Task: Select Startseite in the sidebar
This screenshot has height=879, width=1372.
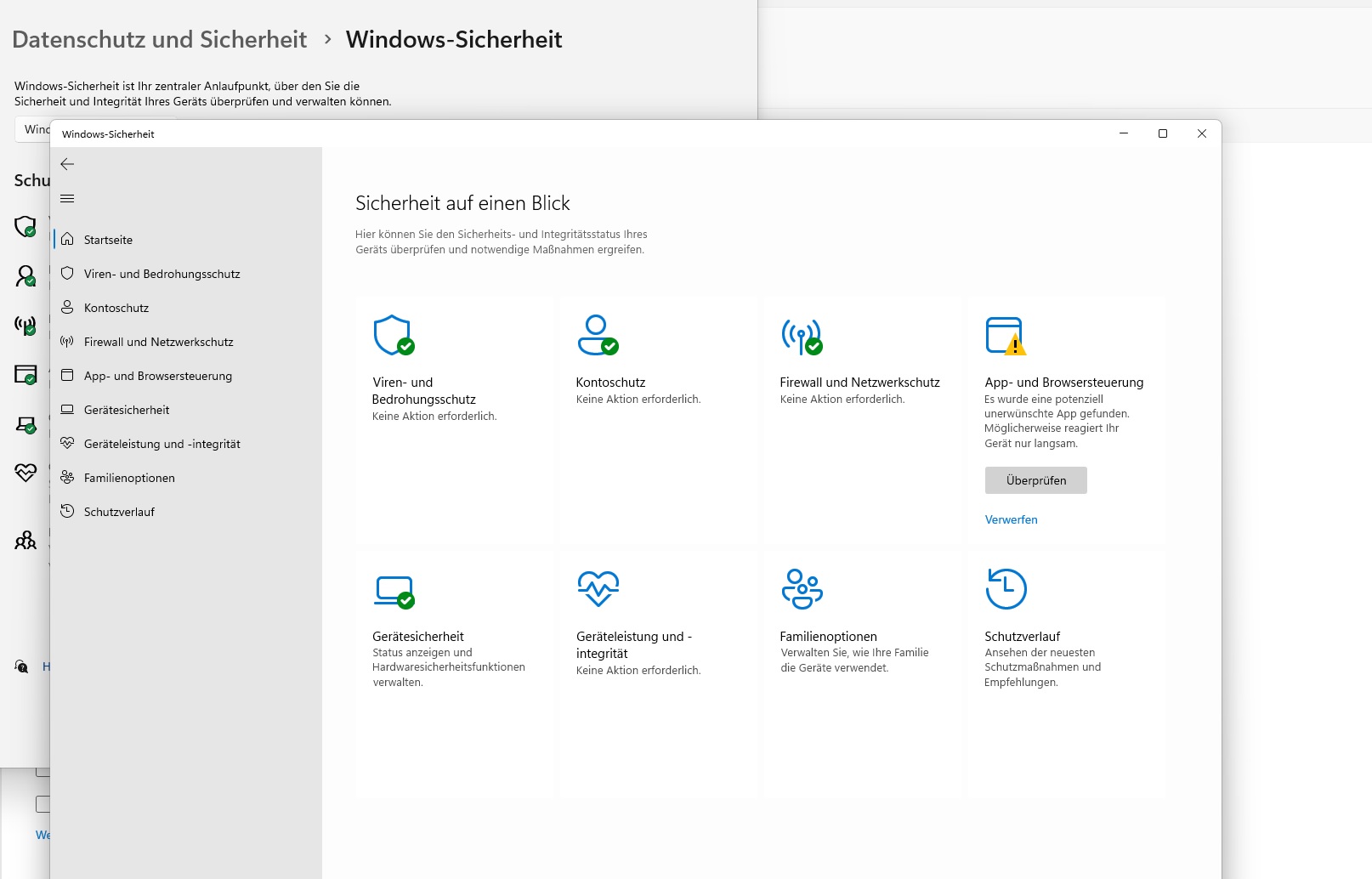Action: pos(108,240)
